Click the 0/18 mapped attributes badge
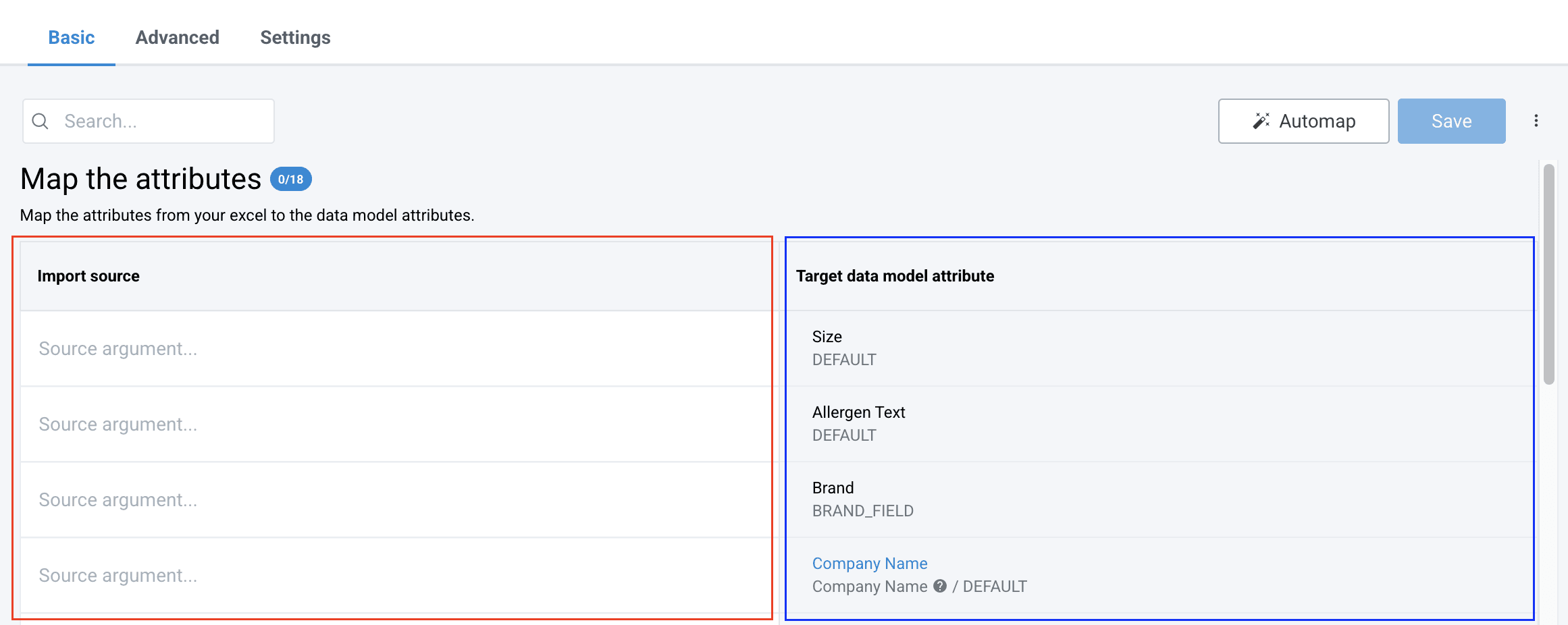This screenshot has height=625, width=1568. [290, 180]
